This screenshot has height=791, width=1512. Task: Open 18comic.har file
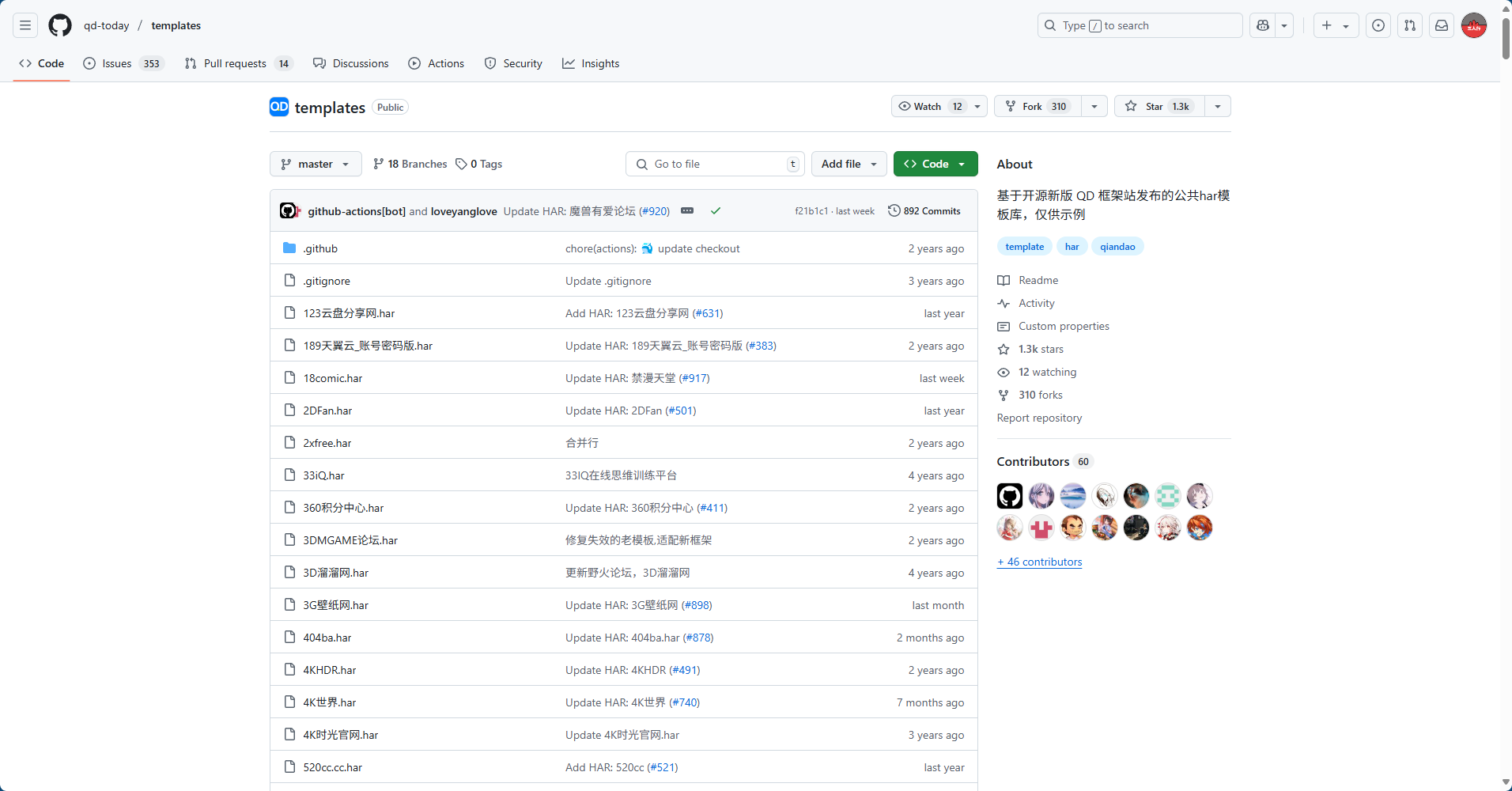333,378
